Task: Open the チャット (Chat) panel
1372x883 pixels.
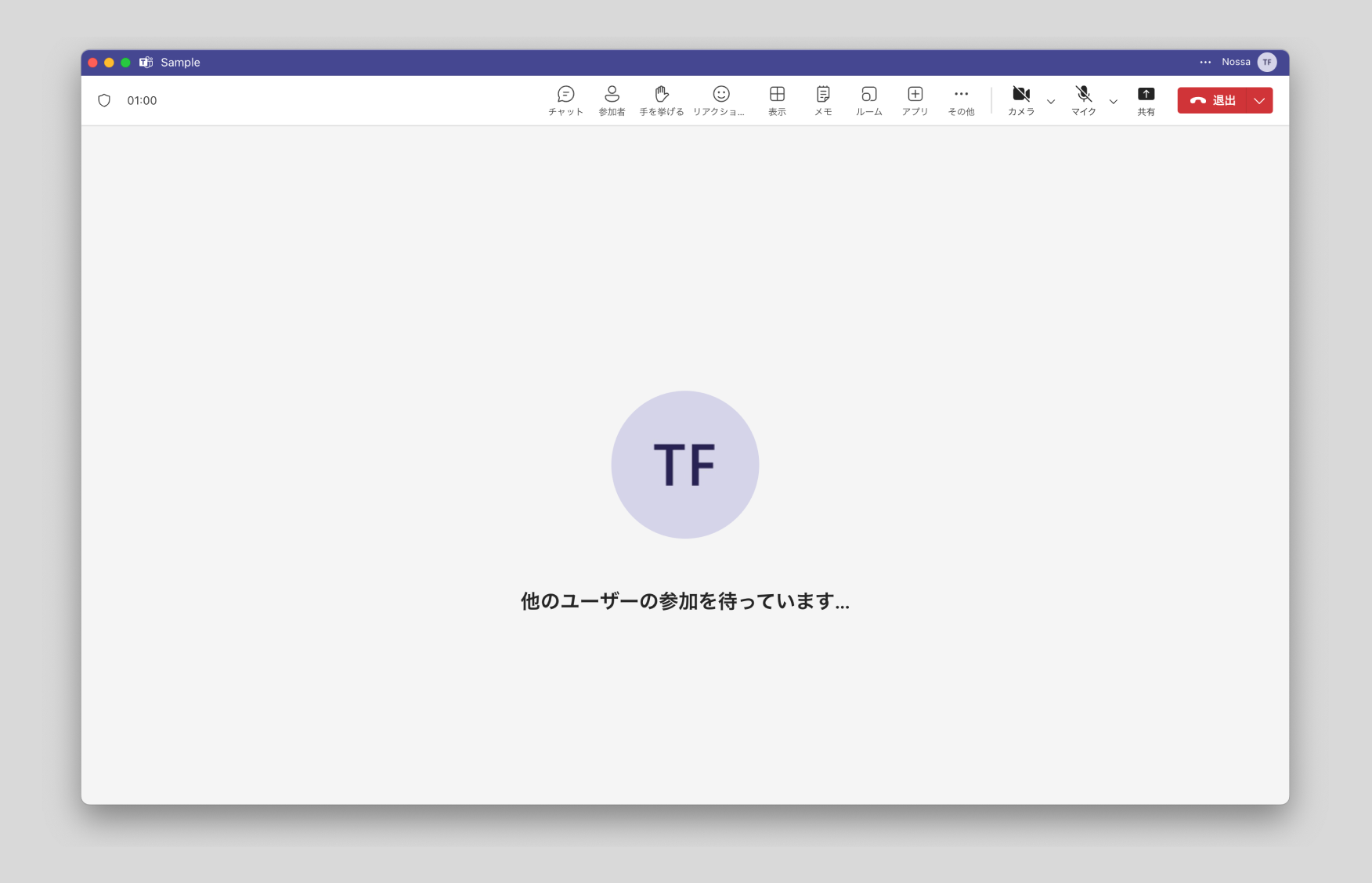Action: [565, 100]
